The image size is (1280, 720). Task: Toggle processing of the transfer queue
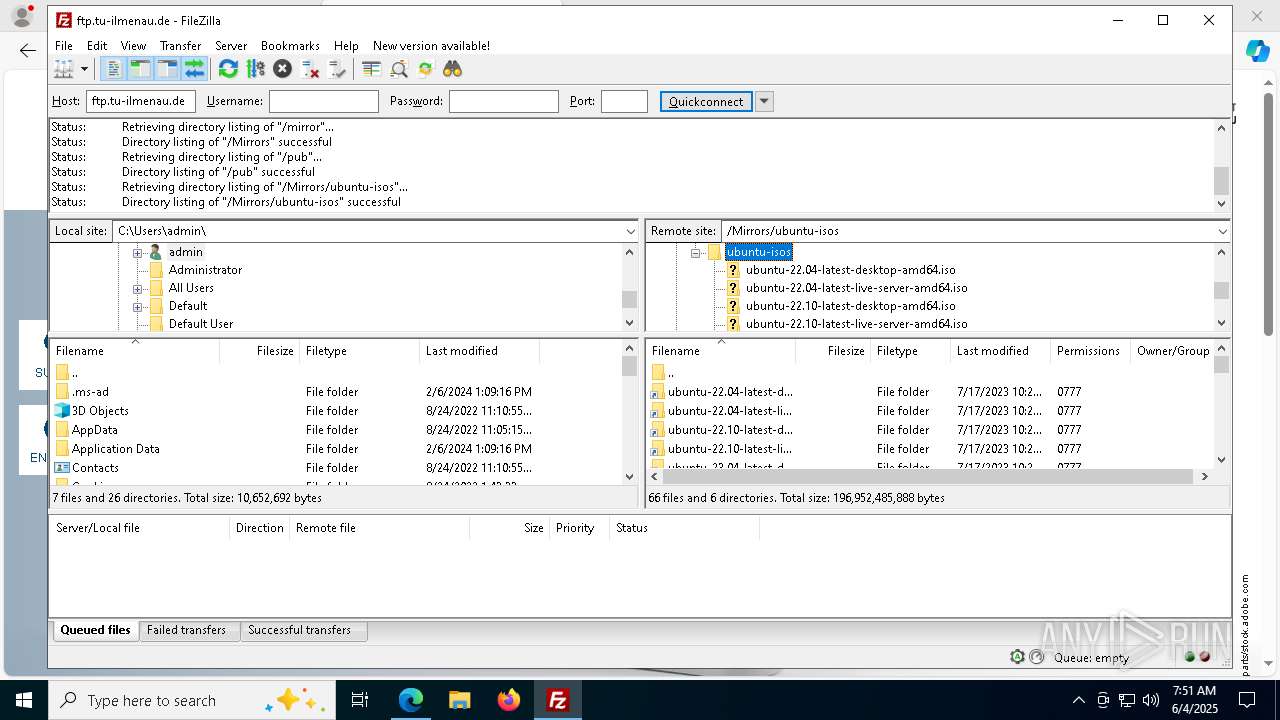(255, 69)
